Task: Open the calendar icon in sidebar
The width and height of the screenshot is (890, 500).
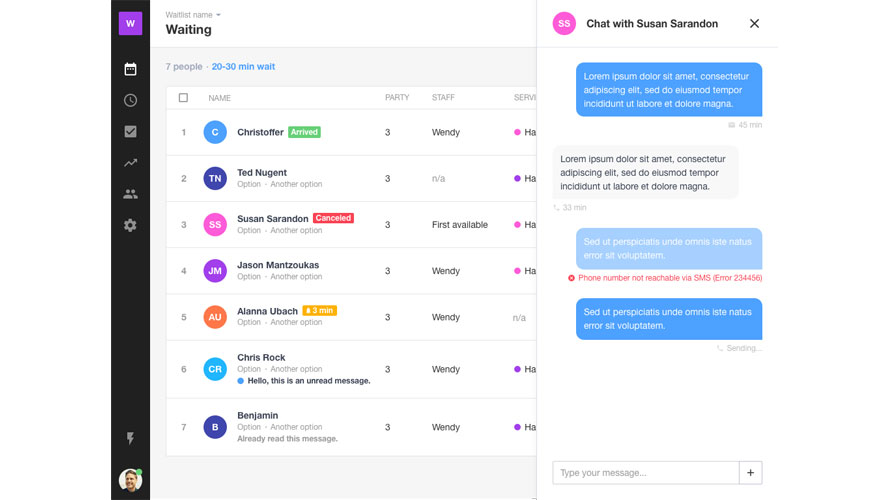Action: (130, 69)
